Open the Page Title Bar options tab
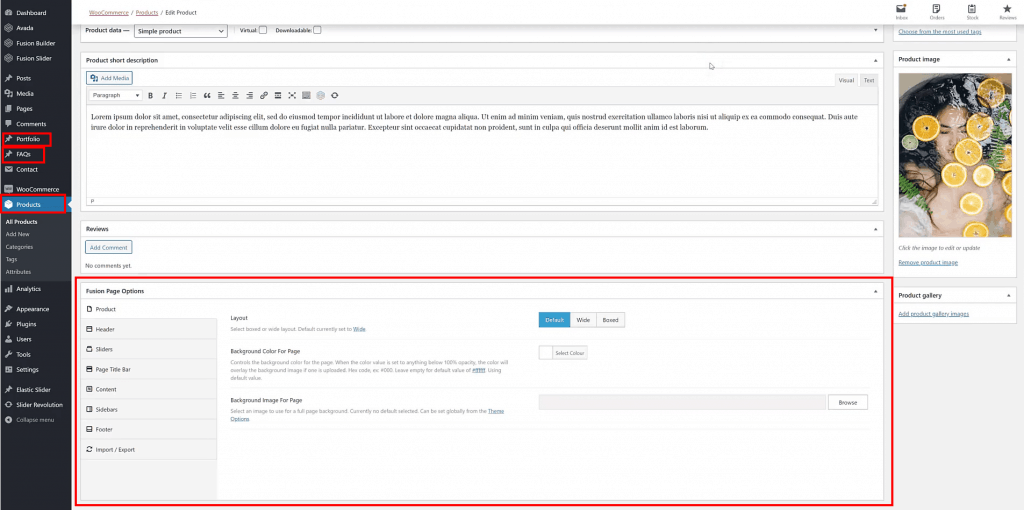The width and height of the screenshot is (1024, 510). click(x=113, y=369)
